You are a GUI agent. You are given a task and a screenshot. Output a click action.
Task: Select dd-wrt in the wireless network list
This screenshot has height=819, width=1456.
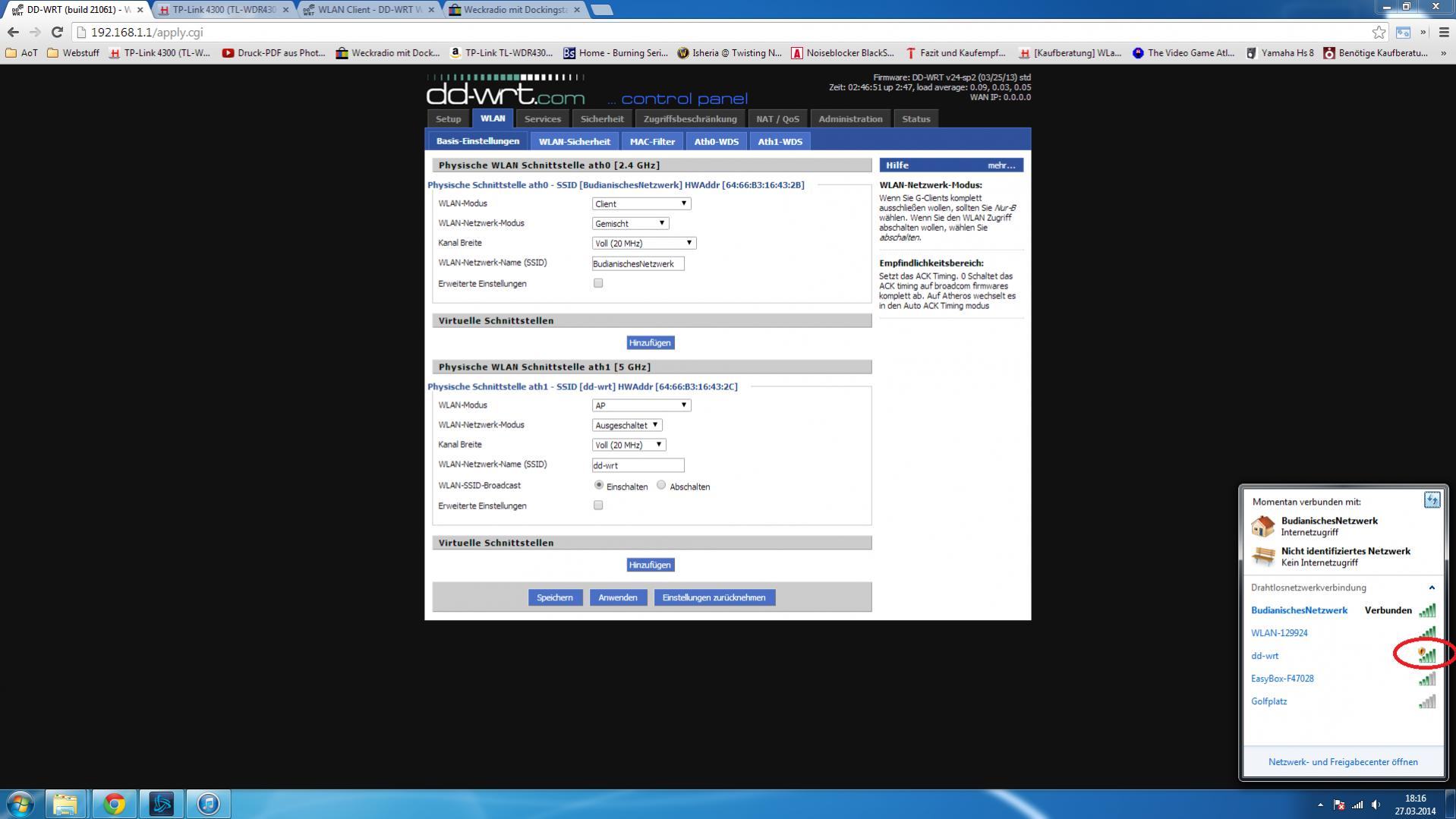(1343, 656)
